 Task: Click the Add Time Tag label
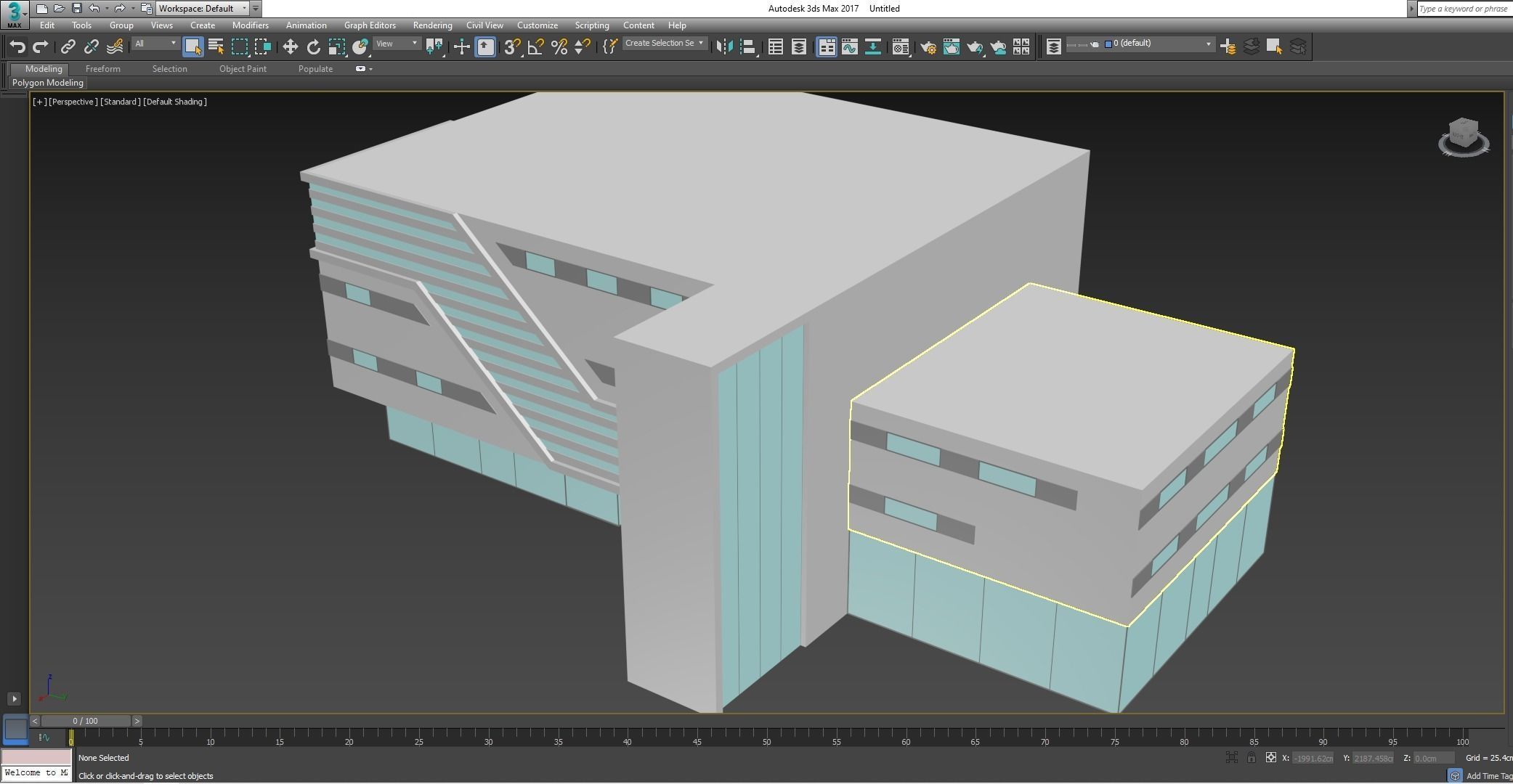tap(1489, 776)
